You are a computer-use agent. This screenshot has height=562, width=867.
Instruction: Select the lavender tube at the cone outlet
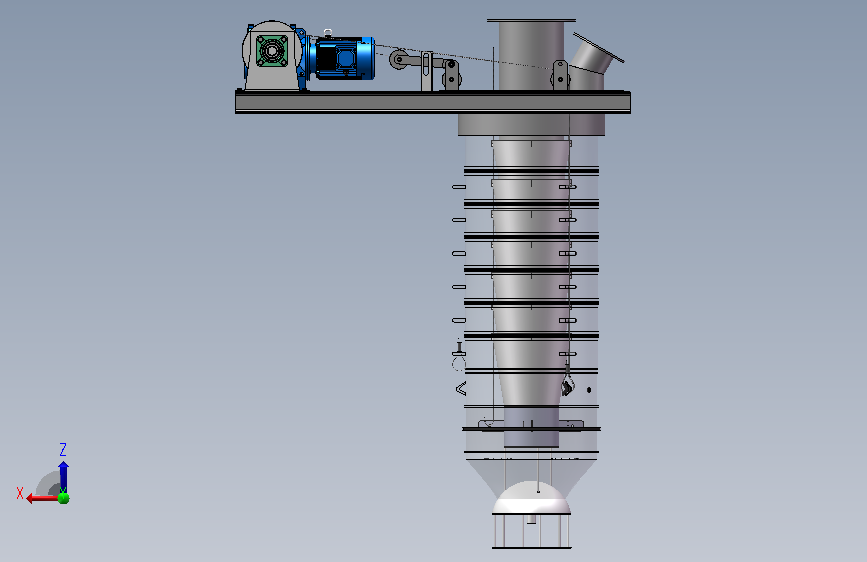coord(531,427)
